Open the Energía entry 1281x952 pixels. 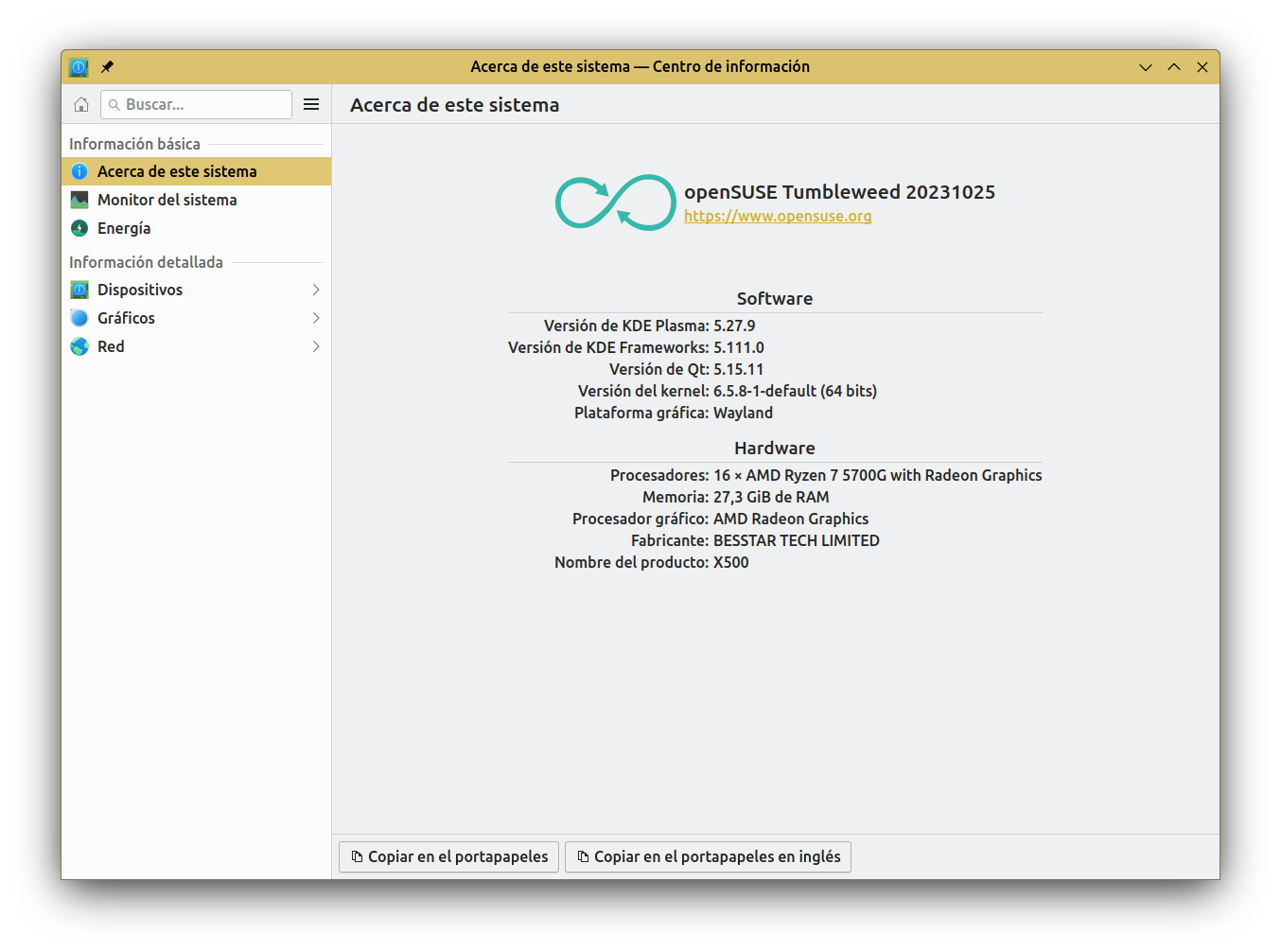197,228
